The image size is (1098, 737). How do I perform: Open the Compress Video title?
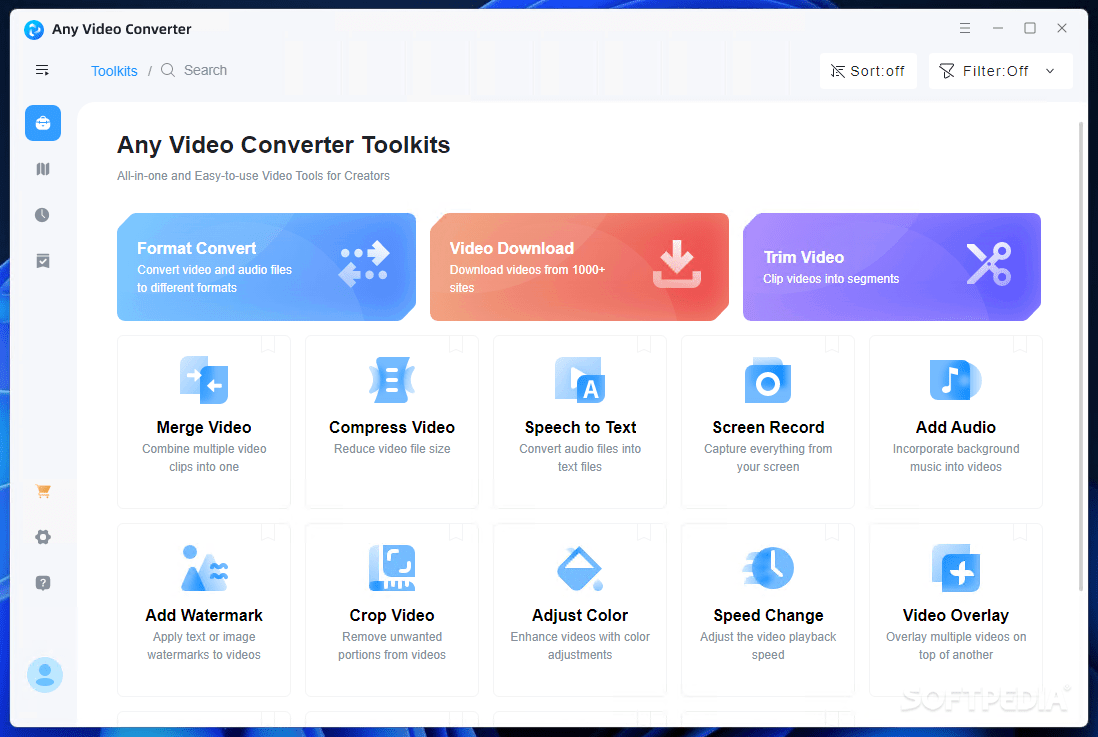coord(392,427)
